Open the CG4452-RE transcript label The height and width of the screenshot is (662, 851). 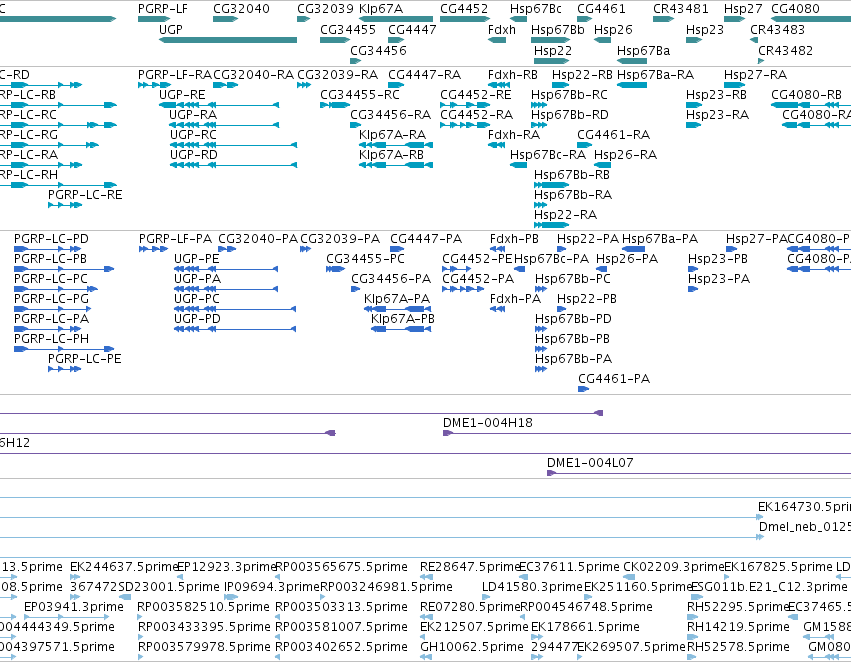point(475,94)
